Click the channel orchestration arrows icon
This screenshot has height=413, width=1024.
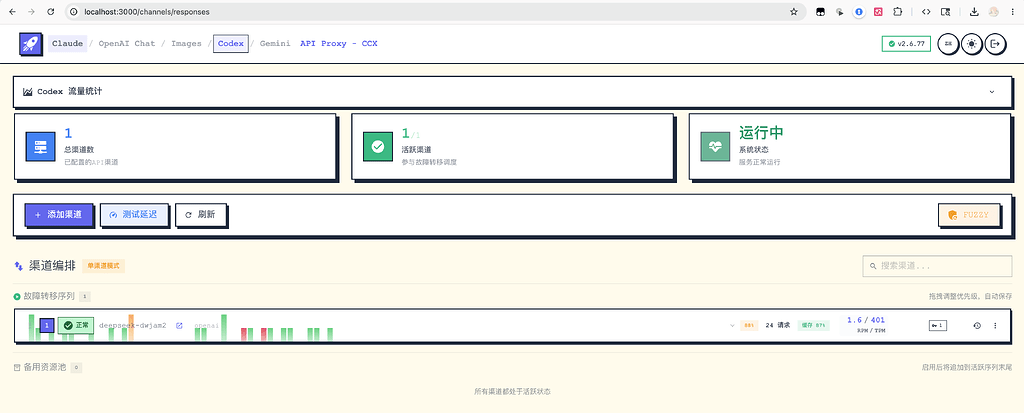[19, 266]
